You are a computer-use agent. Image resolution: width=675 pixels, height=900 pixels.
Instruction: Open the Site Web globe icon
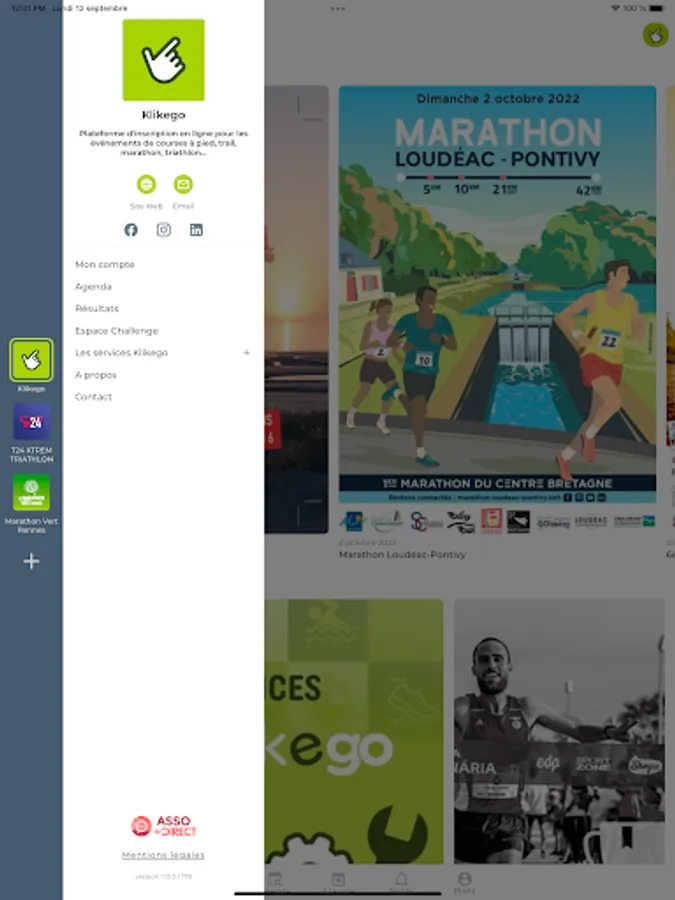click(146, 184)
